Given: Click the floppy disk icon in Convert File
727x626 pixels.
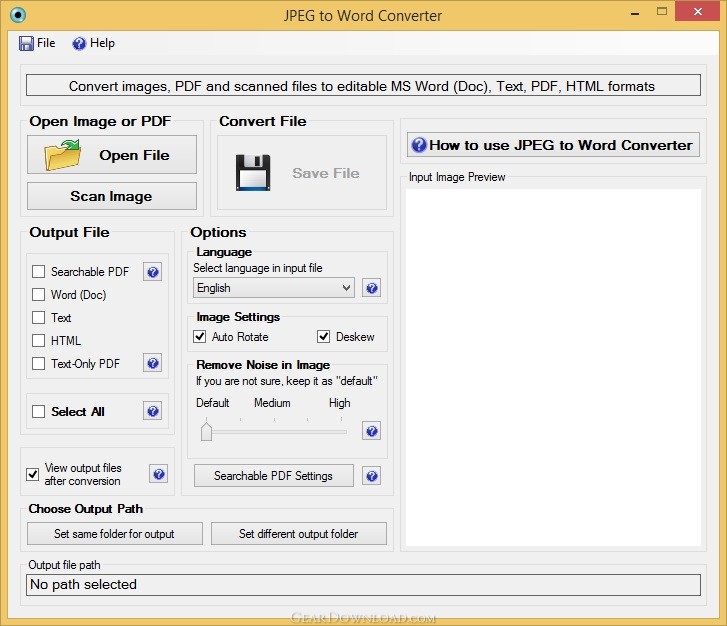Looking at the screenshot, I should tap(253, 172).
